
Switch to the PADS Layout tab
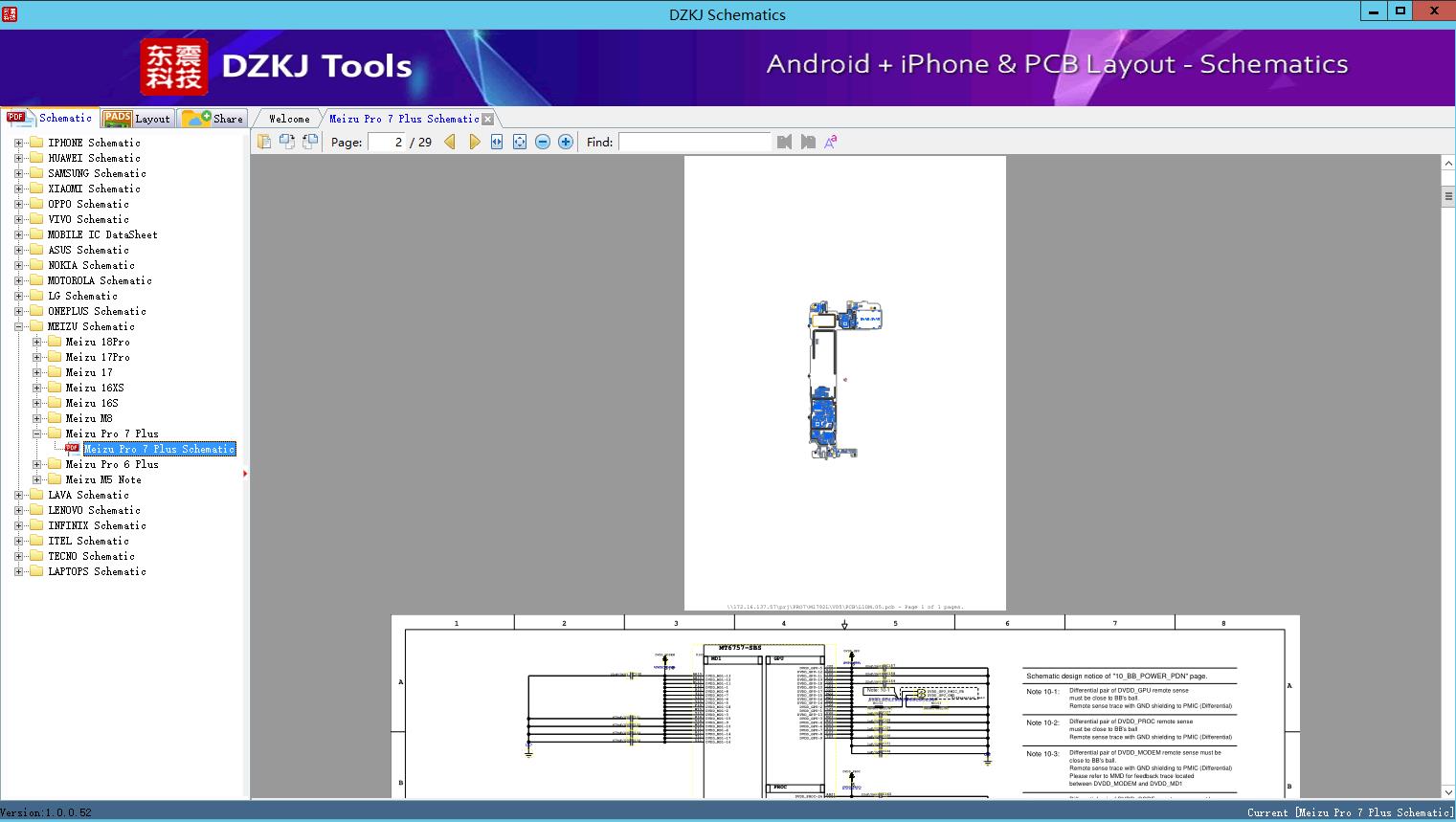click(x=137, y=118)
